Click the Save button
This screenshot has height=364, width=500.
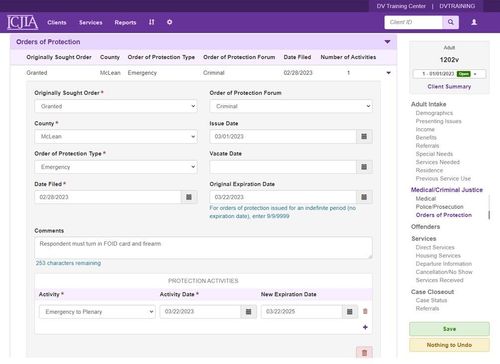(x=449, y=329)
